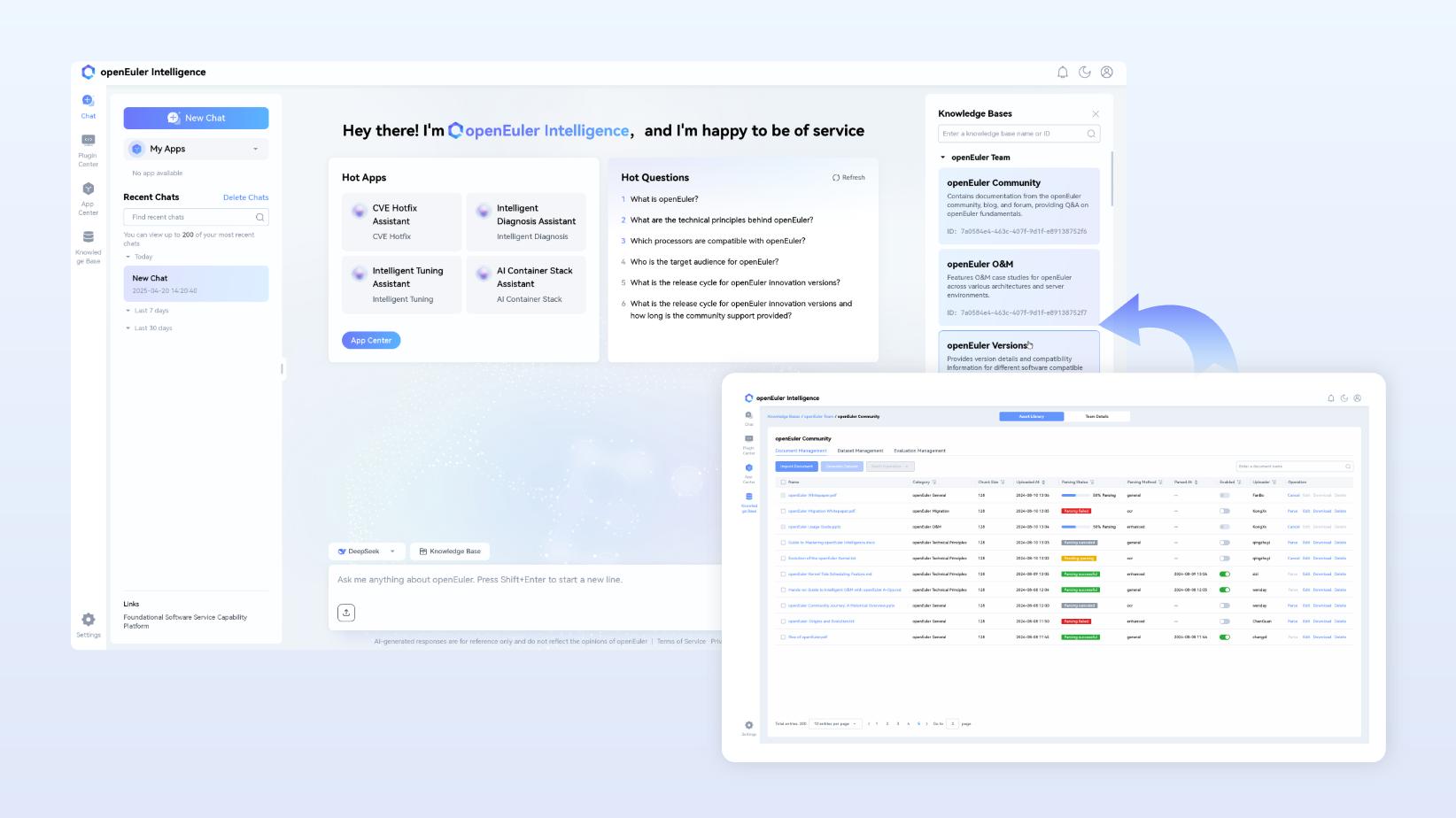
Task: Click Plugin Center icon in document management window sidebar
Action: pos(749,438)
